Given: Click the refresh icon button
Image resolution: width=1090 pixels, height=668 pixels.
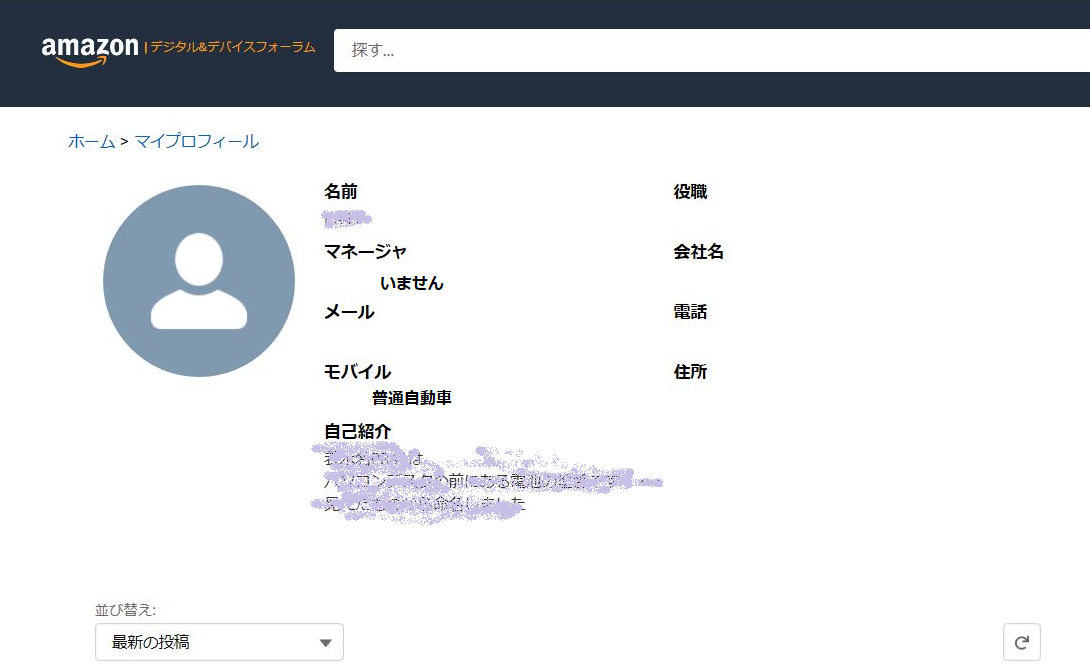Looking at the screenshot, I should click(x=1021, y=642).
